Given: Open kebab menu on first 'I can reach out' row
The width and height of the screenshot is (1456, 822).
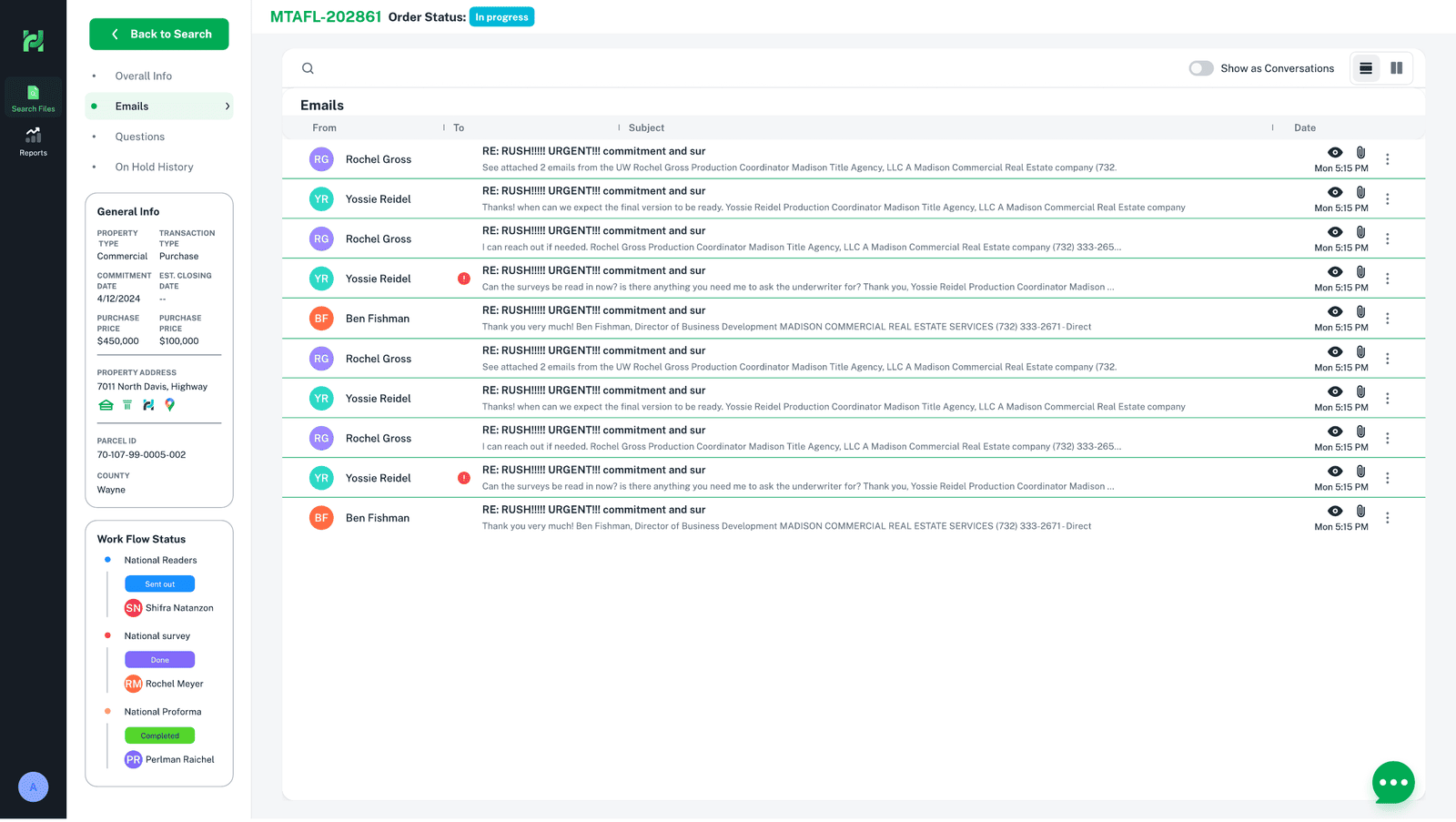Looking at the screenshot, I should click(x=1387, y=238).
